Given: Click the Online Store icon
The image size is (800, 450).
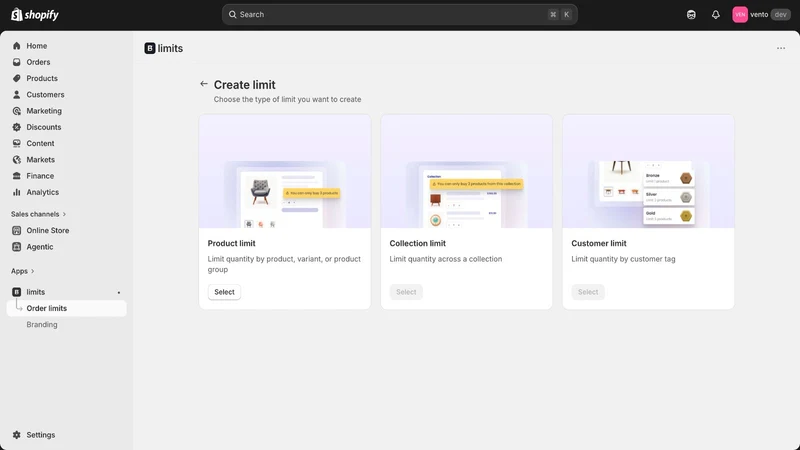Looking at the screenshot, I should pos(17,231).
